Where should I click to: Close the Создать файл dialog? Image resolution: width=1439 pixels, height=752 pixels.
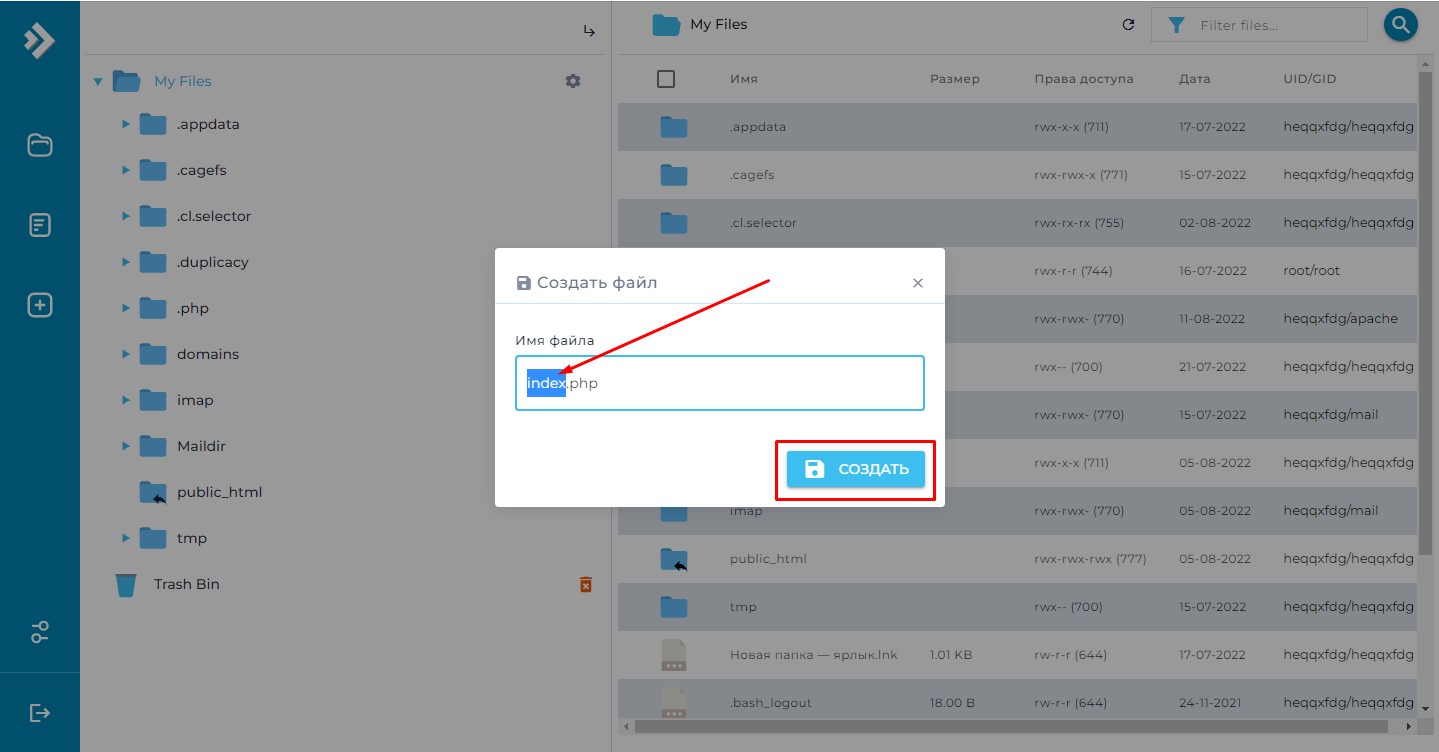pyautogui.click(x=918, y=283)
